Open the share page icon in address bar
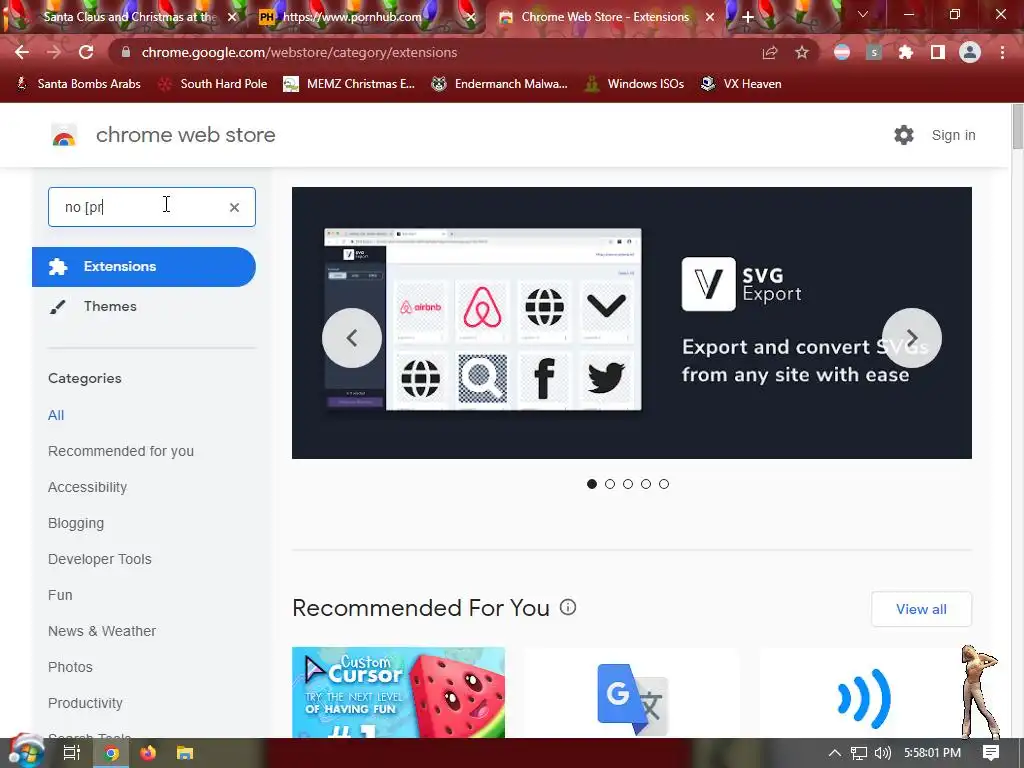 coord(770,52)
